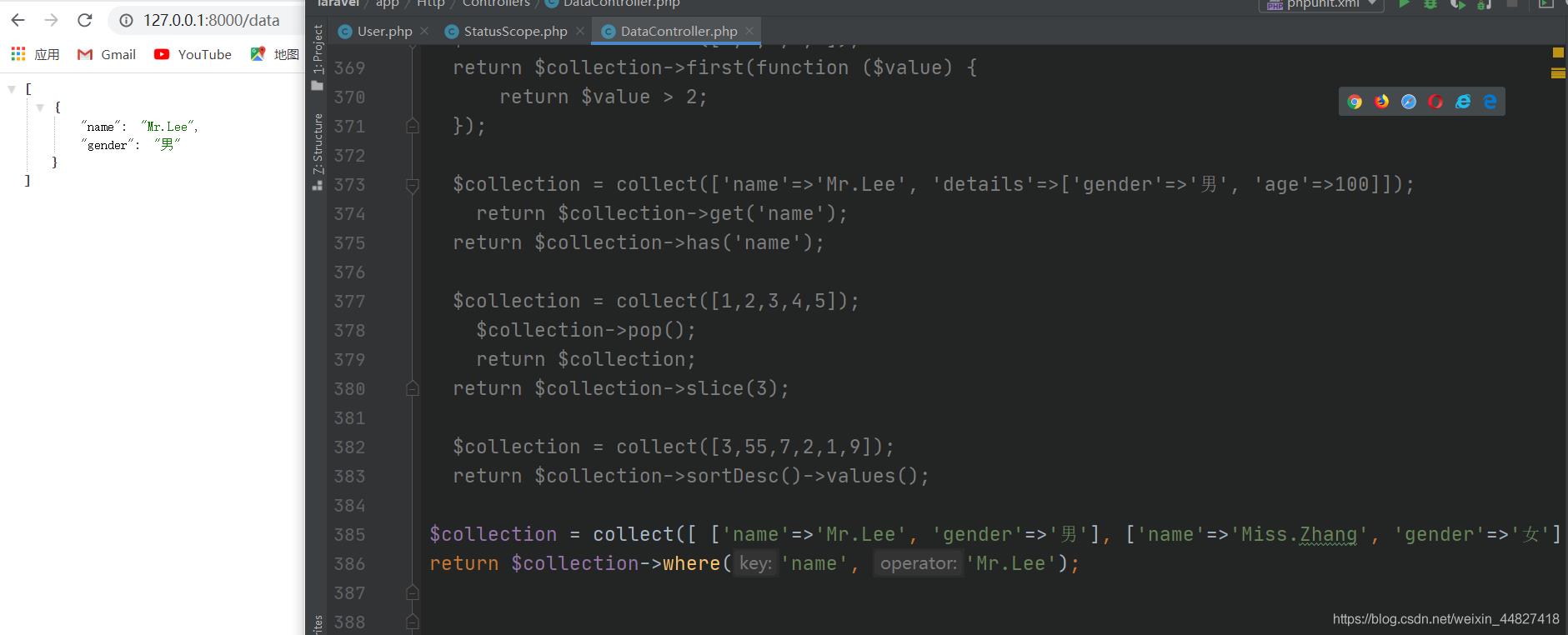The height and width of the screenshot is (635, 1568).
Task: Go forward in the browser
Action: [x=52, y=20]
